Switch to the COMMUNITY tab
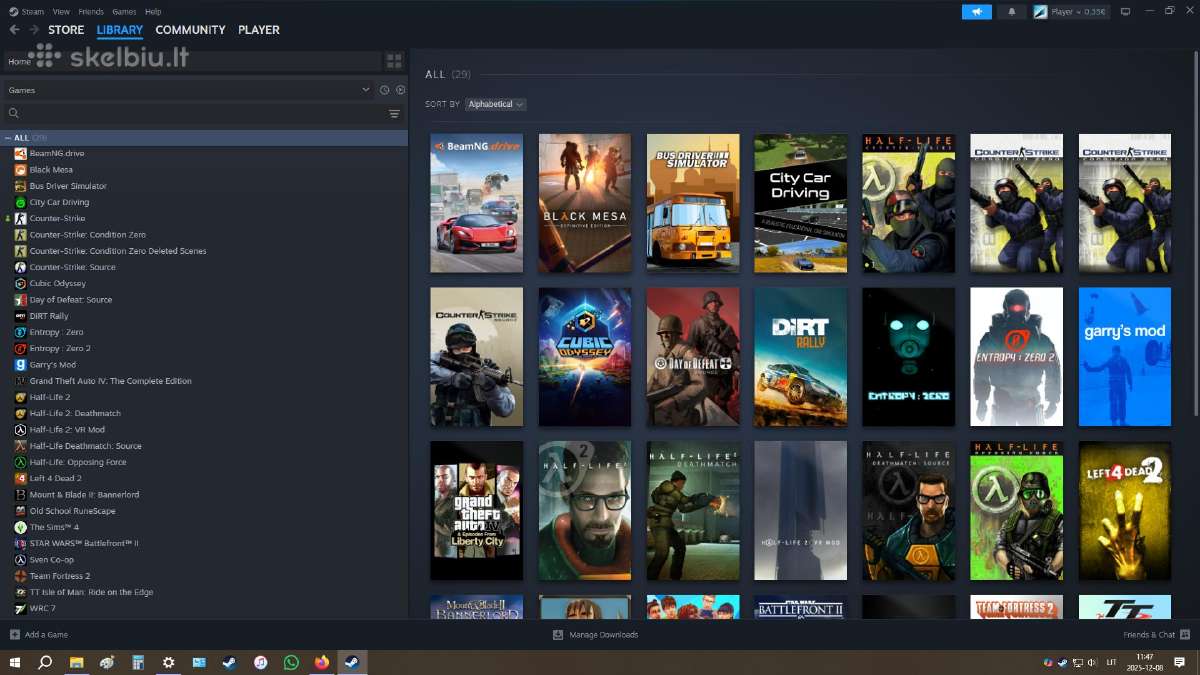This screenshot has height=675, width=1200. 190,30
